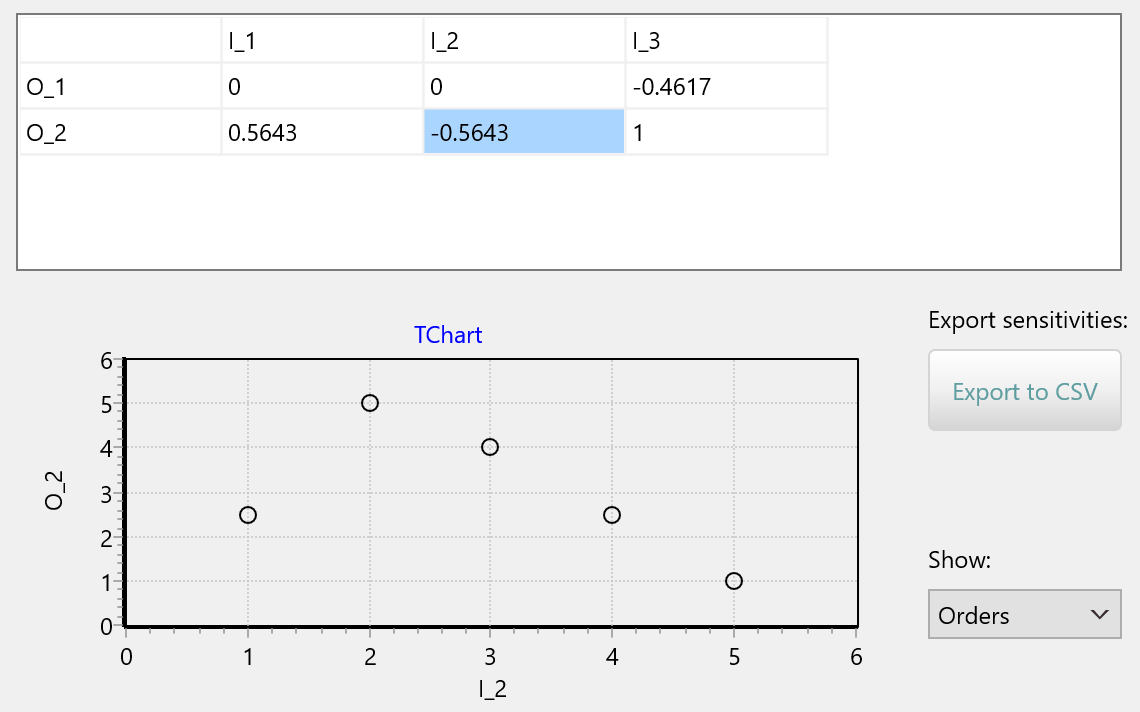Click the TChart title text
Image resolution: width=1140 pixels, height=712 pixels.
click(448, 335)
